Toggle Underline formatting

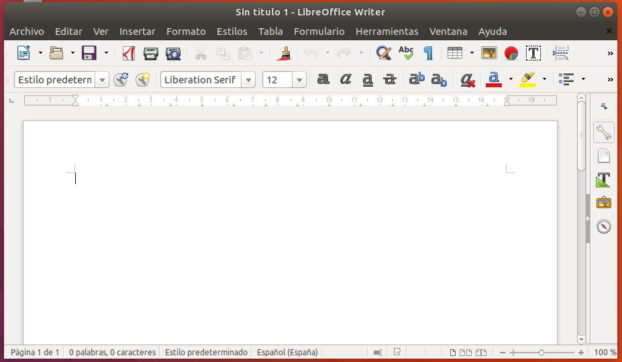368,80
